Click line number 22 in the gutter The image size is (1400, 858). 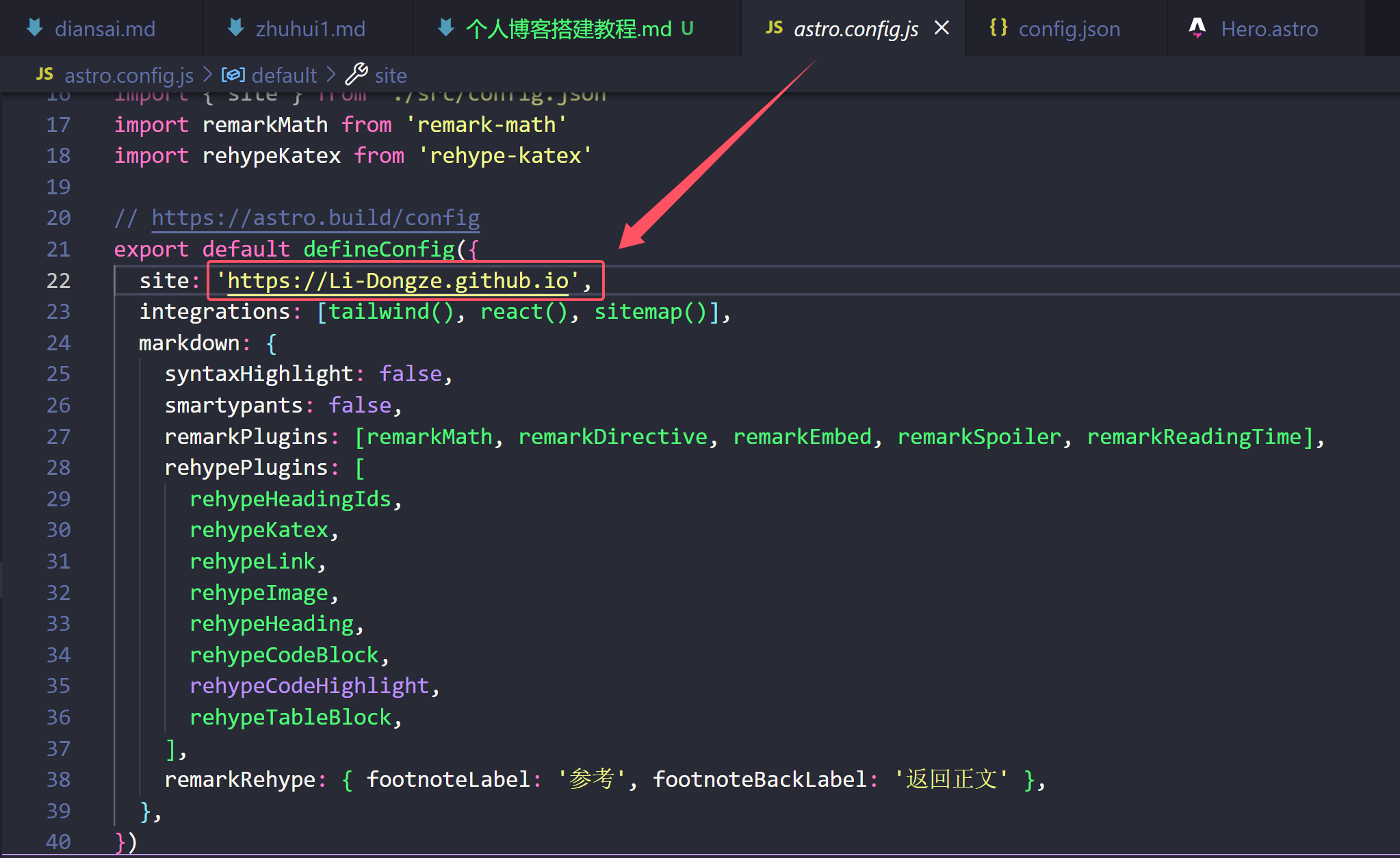point(58,281)
